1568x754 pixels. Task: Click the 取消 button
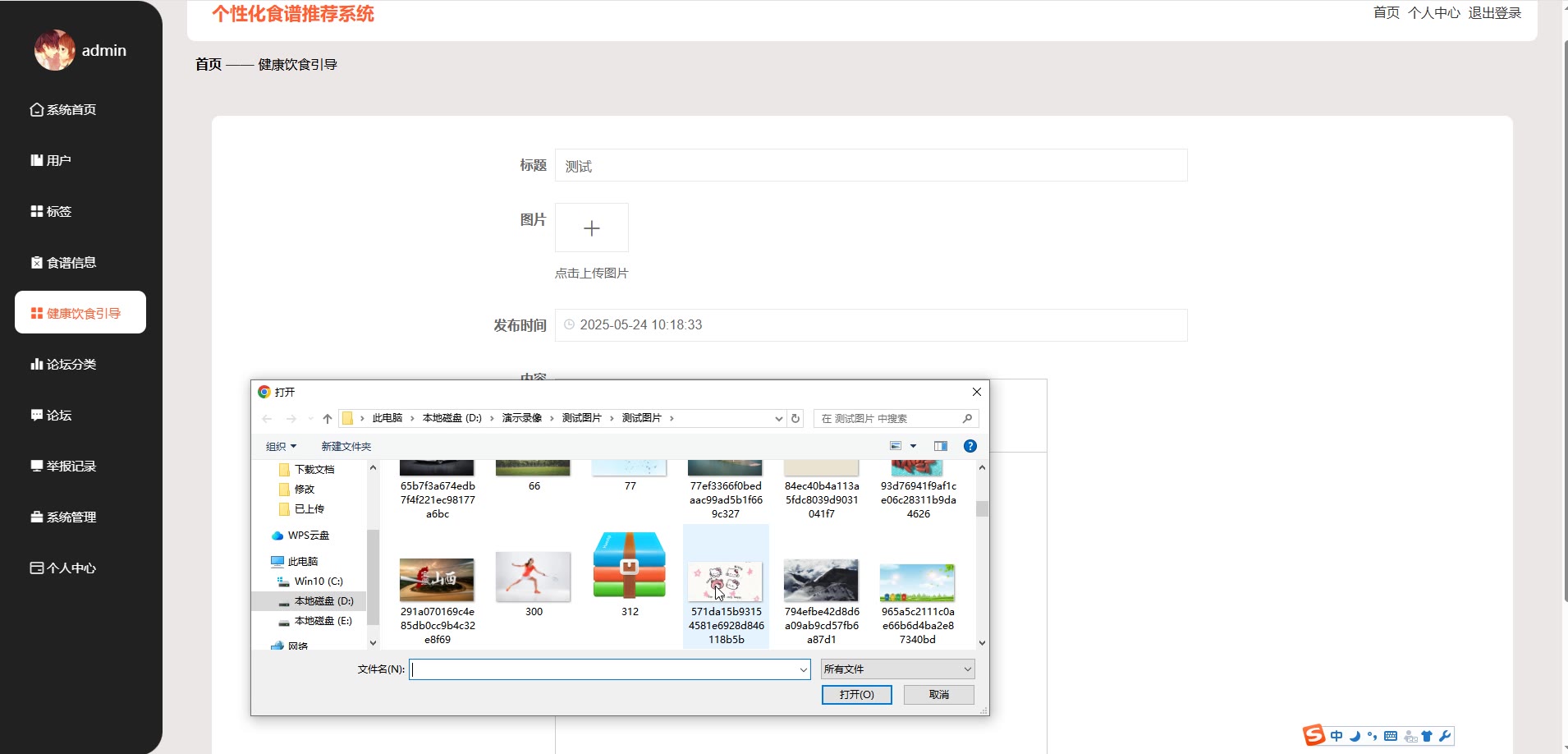(938, 695)
